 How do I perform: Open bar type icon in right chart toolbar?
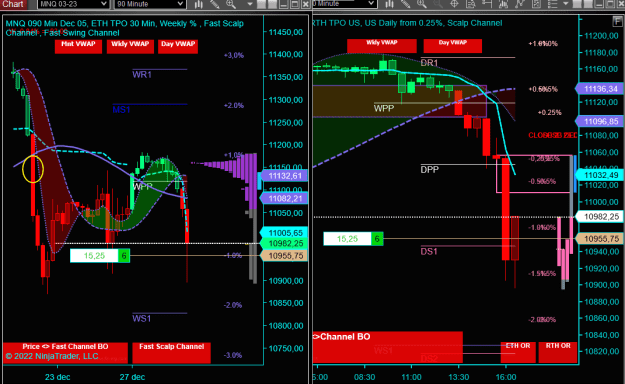[x=389, y=4]
